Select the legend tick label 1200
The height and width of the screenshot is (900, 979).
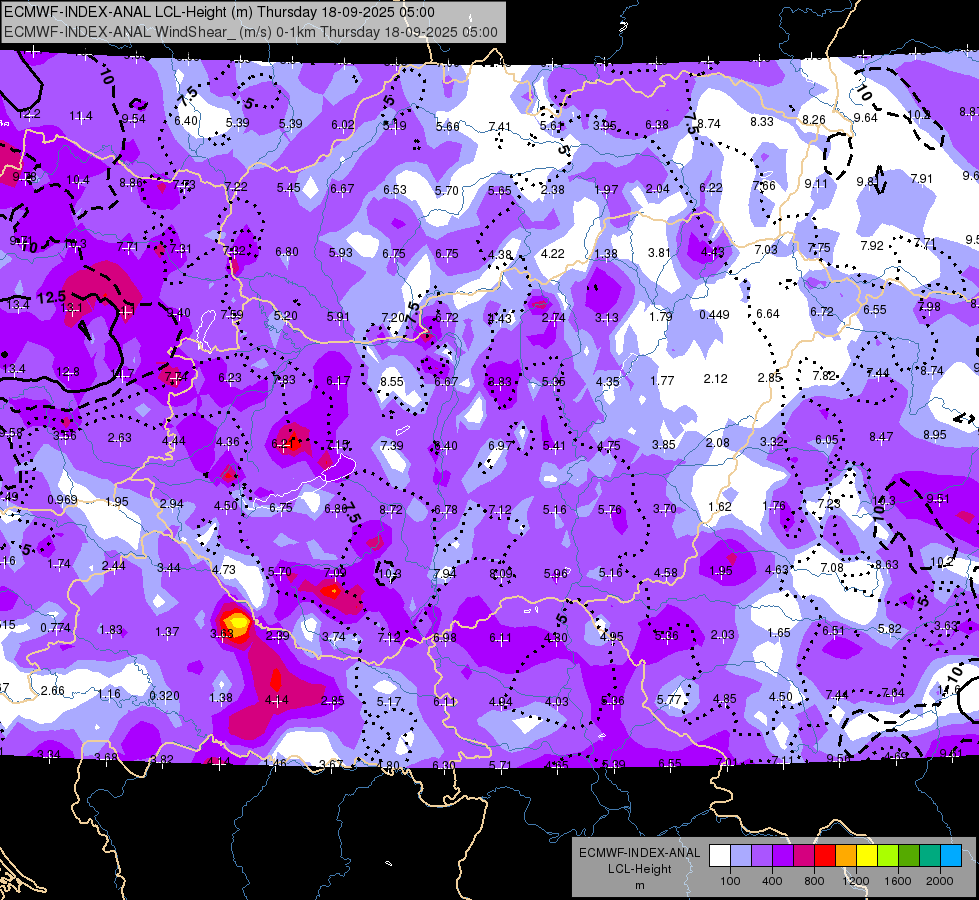(856, 881)
